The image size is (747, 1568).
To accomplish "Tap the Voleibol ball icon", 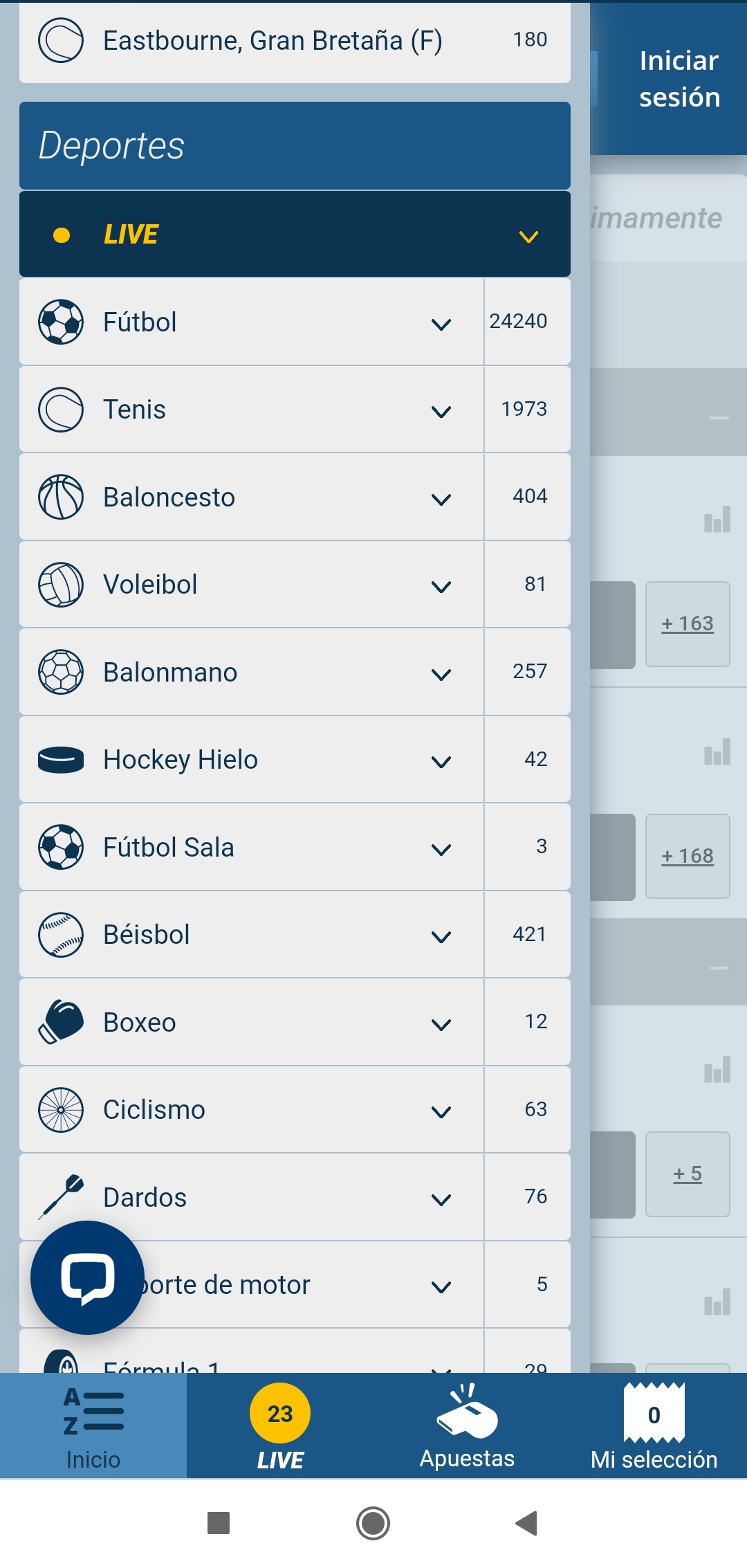I will 61,585.
